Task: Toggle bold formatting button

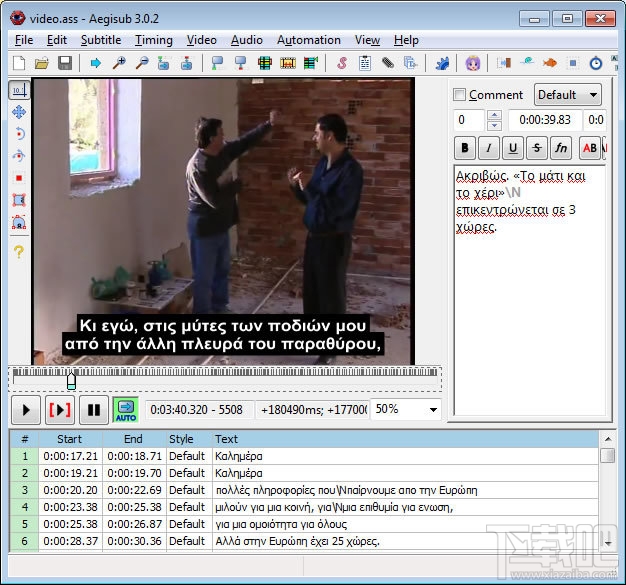Action: coord(465,148)
